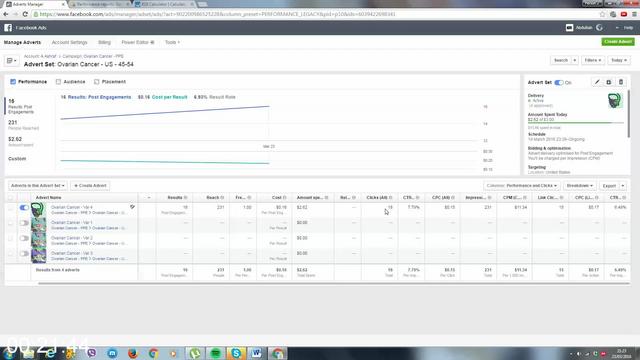Viewport: 640px width, 360px height.
Task: Click the advert set preview thumbnail in side panel
Action: (x=615, y=100)
